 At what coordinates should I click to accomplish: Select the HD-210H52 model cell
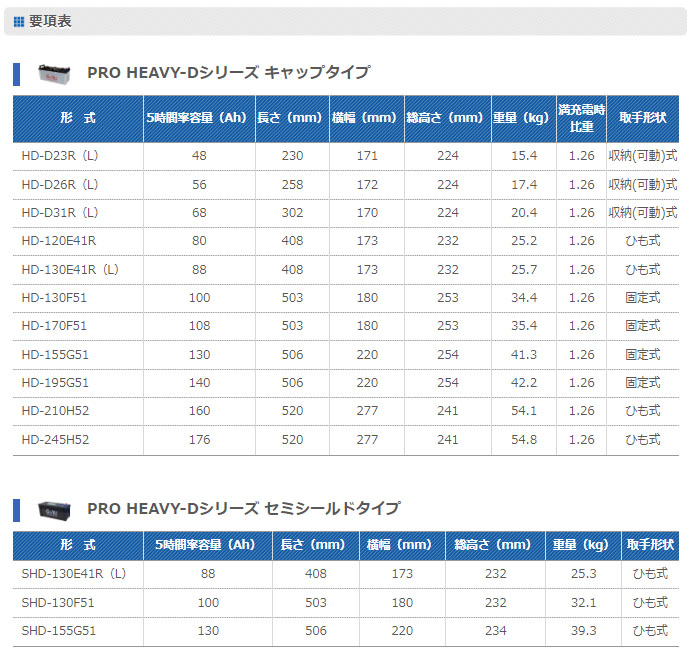point(78,411)
